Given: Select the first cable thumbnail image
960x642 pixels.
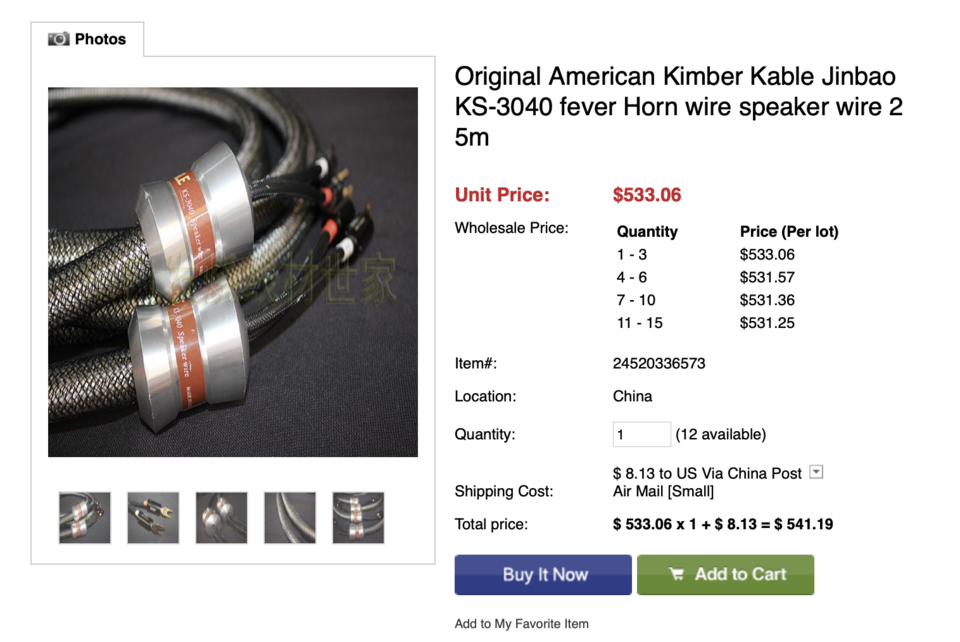Looking at the screenshot, I should [84, 518].
